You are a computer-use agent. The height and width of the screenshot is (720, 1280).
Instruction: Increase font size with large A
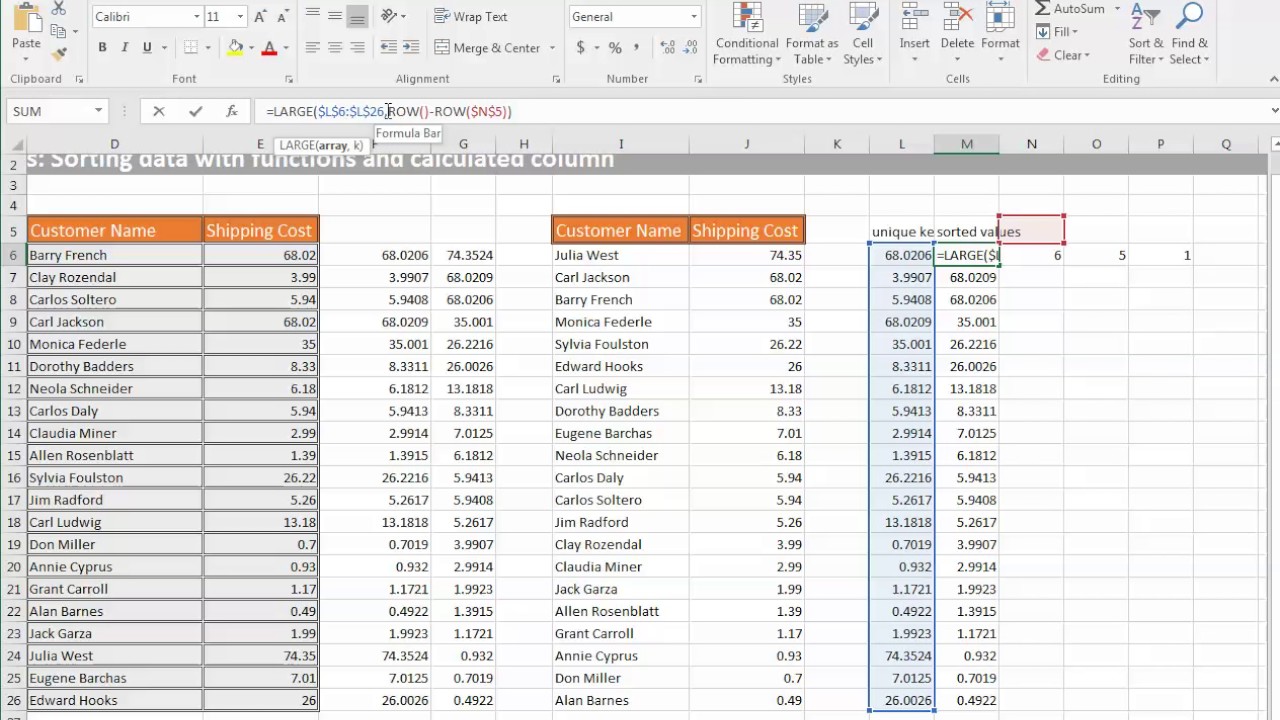[260, 17]
